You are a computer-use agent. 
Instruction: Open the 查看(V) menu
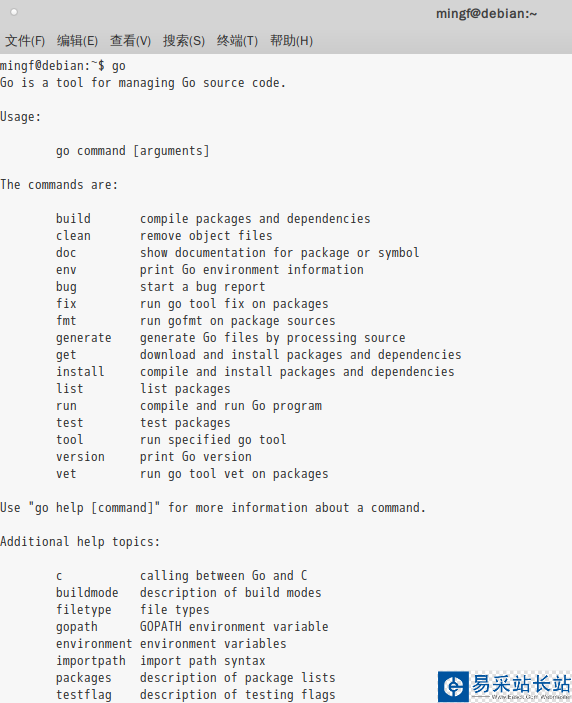point(130,41)
